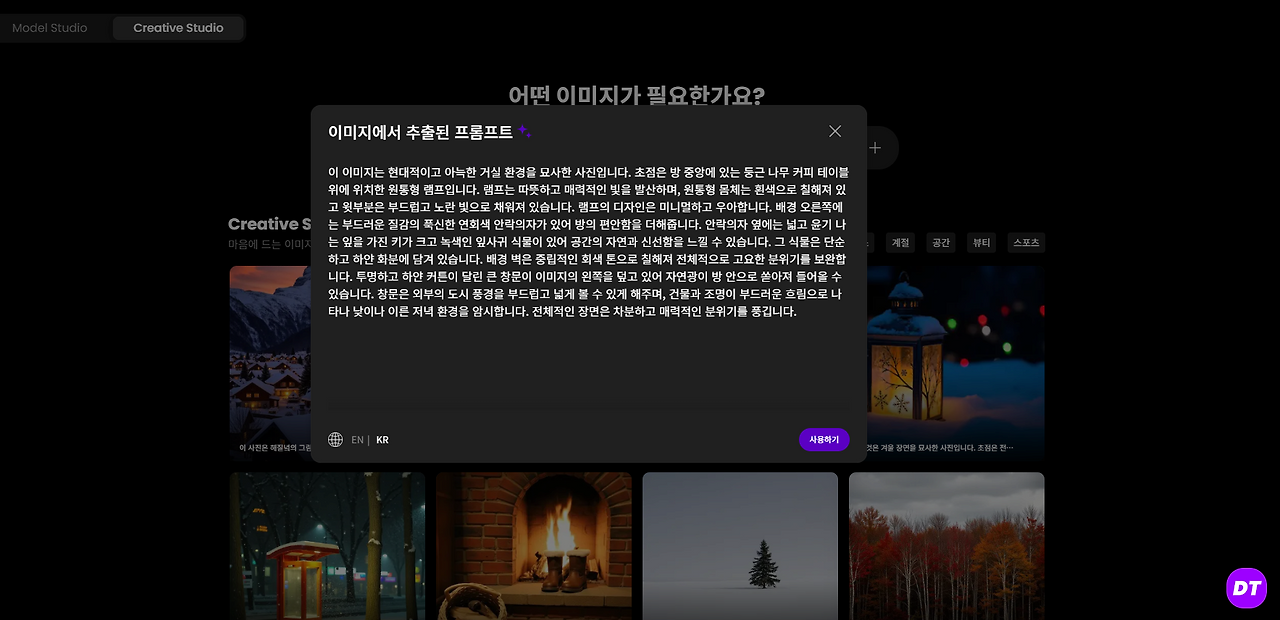Click the Creative S heading link

pyautogui.click(x=270, y=223)
